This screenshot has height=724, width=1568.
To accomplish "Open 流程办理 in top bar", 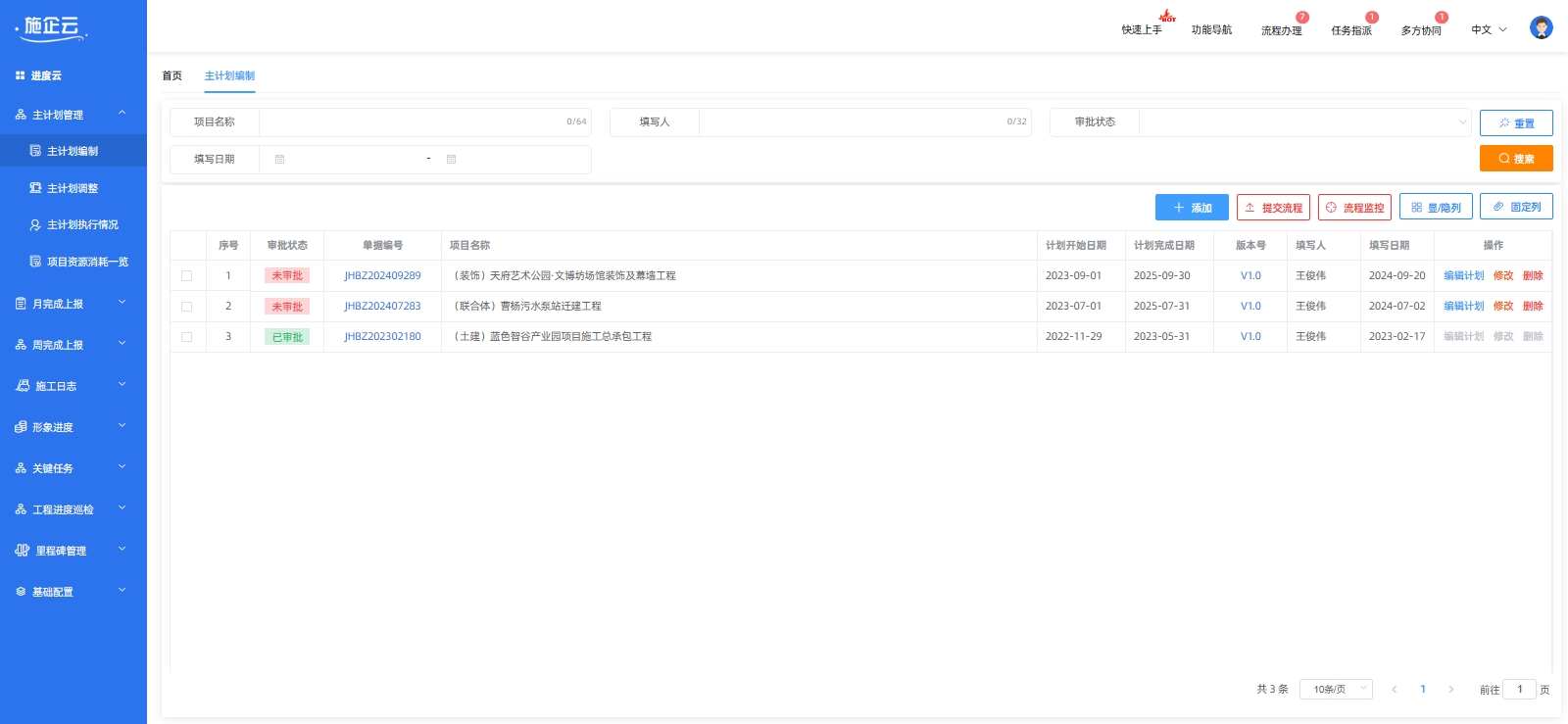I will (x=1281, y=31).
